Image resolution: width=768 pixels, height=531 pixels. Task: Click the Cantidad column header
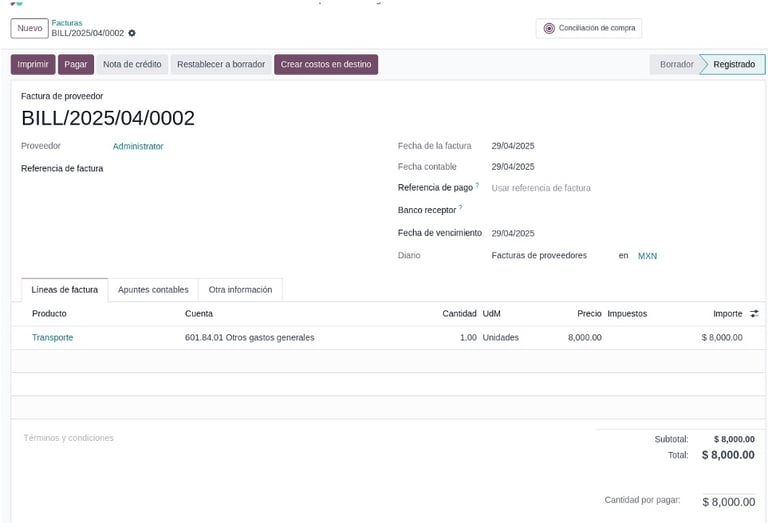coord(459,314)
